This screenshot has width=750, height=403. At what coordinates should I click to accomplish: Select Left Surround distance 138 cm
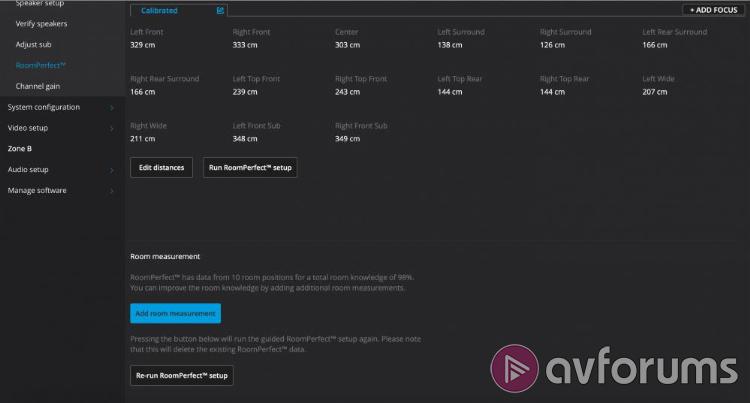(450, 45)
